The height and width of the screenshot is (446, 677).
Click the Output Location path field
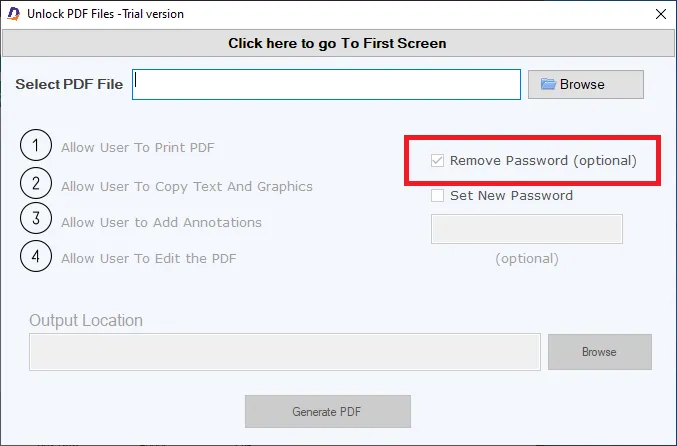285,352
